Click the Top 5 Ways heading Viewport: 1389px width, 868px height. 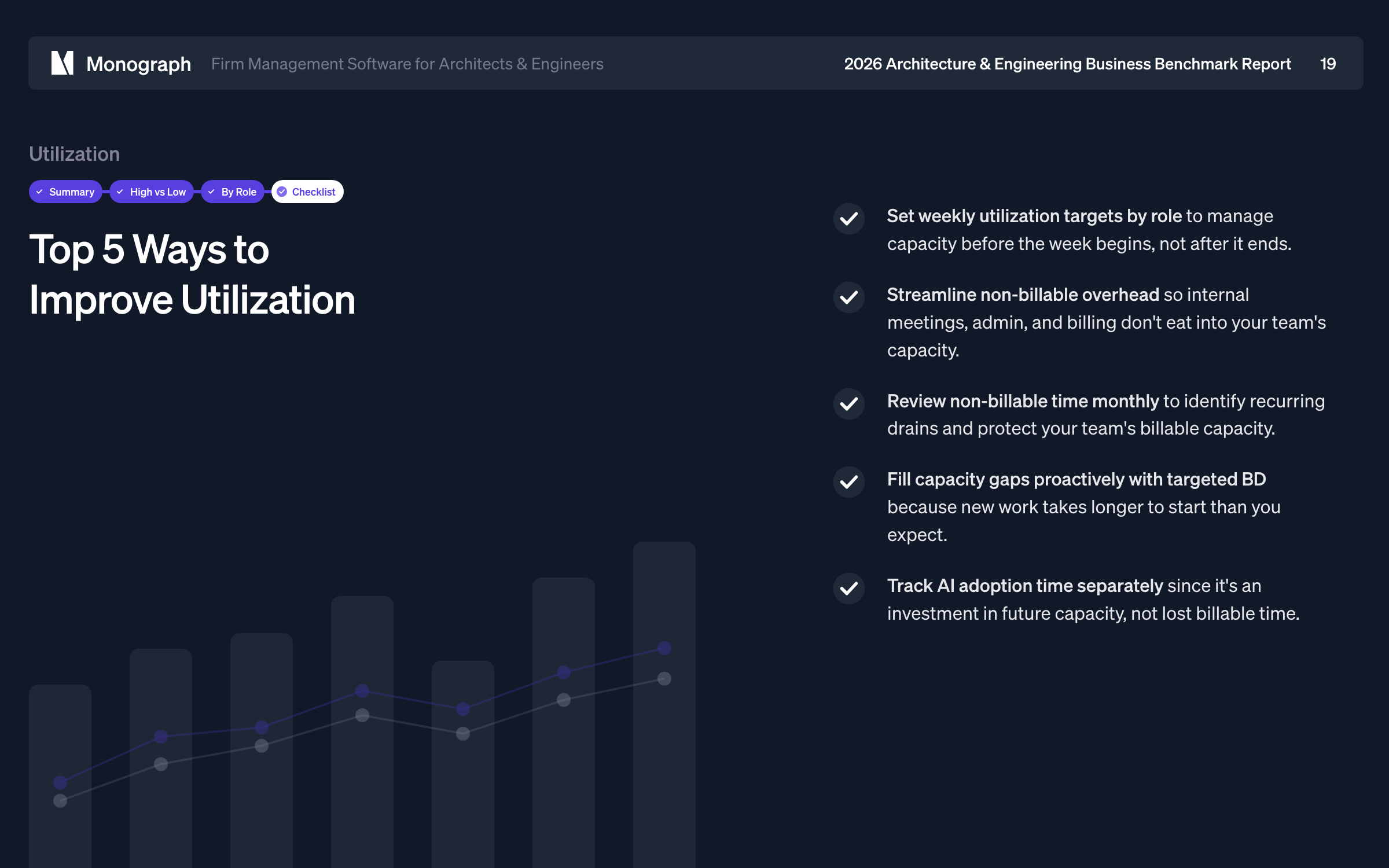[192, 274]
